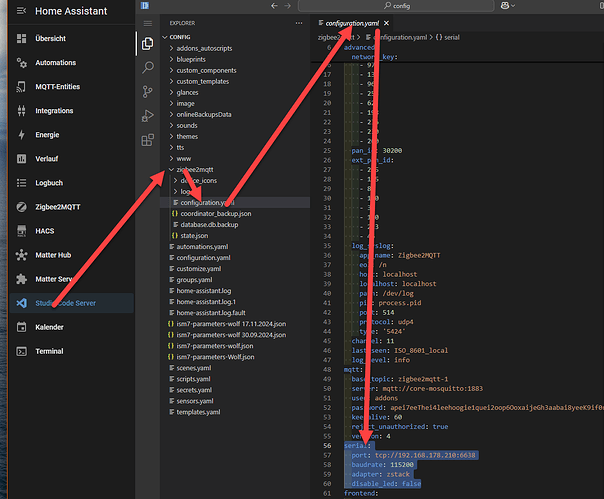Expand the themes folder

(171, 136)
